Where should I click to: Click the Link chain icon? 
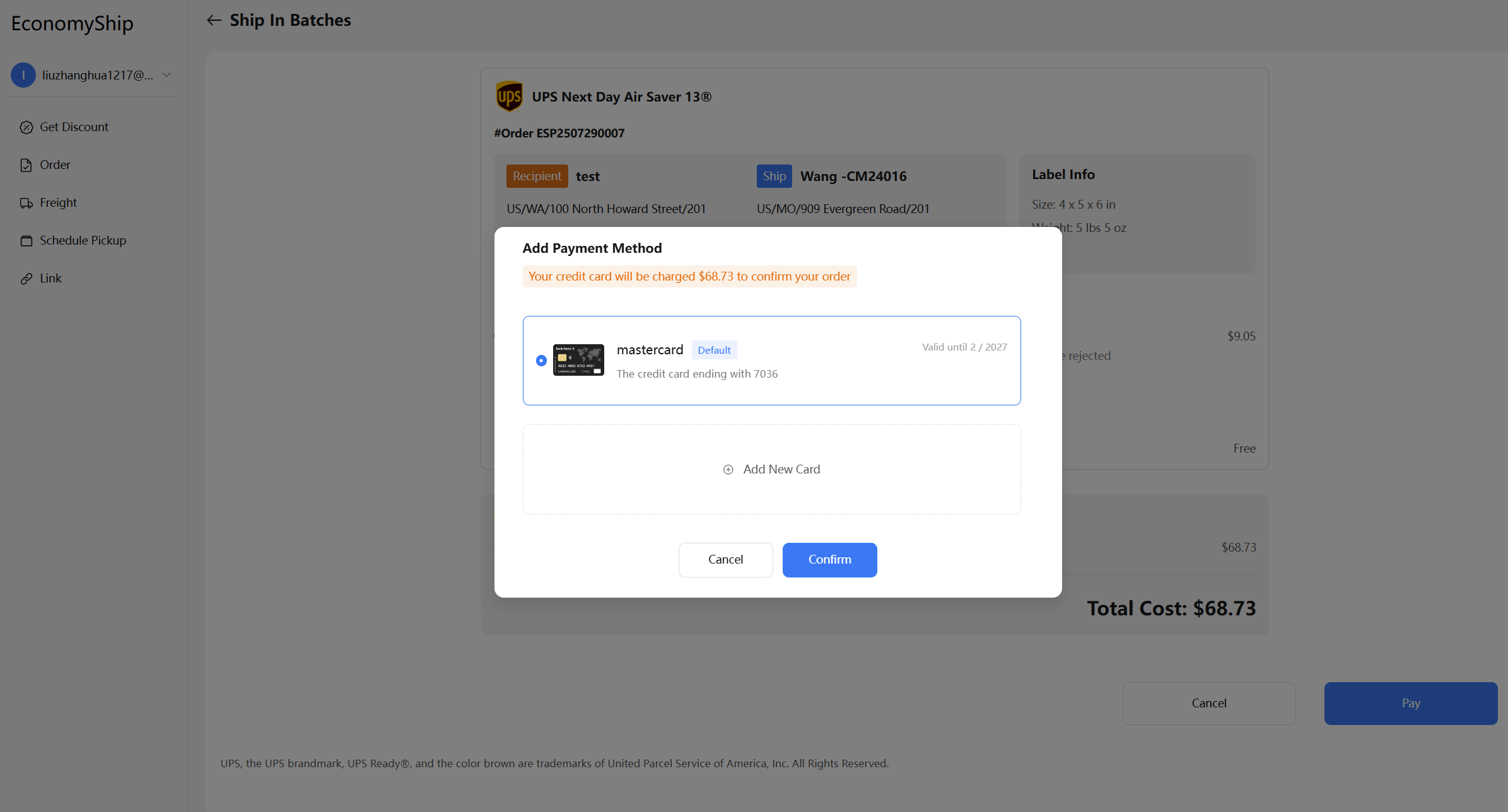pyautogui.click(x=26, y=279)
